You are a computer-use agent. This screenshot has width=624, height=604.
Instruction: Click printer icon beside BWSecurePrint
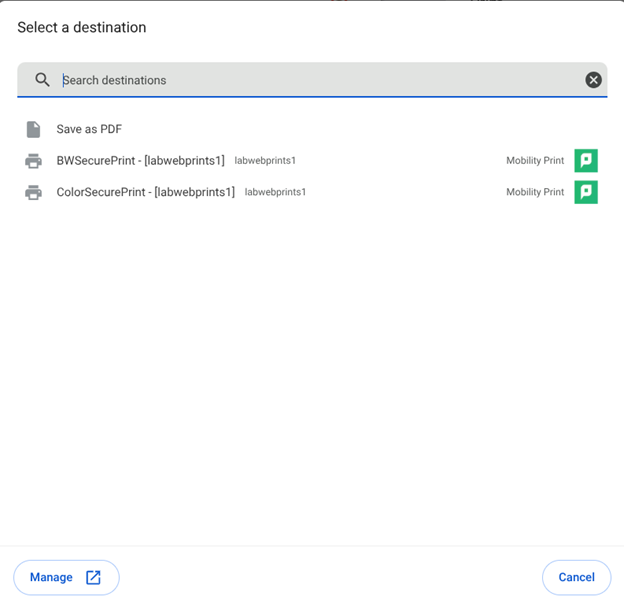(x=33, y=161)
